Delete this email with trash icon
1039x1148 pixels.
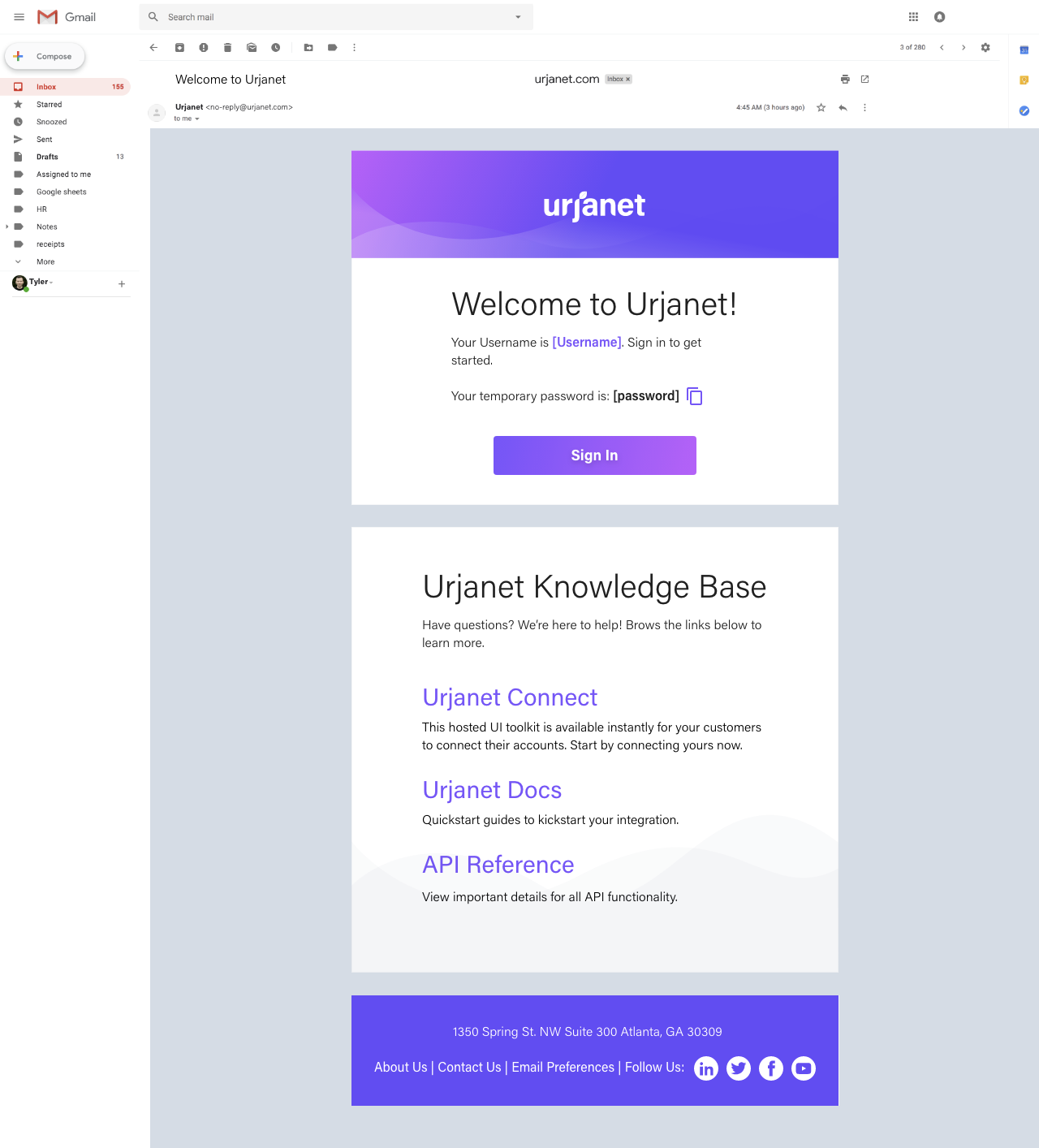227,48
